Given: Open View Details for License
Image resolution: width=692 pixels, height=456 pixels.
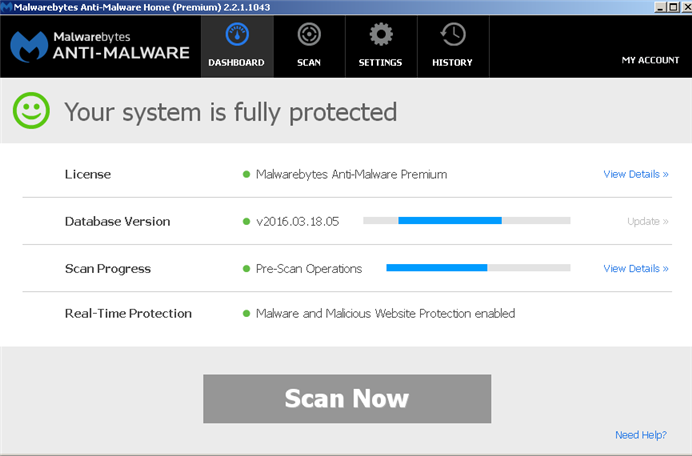Looking at the screenshot, I should click(635, 174).
